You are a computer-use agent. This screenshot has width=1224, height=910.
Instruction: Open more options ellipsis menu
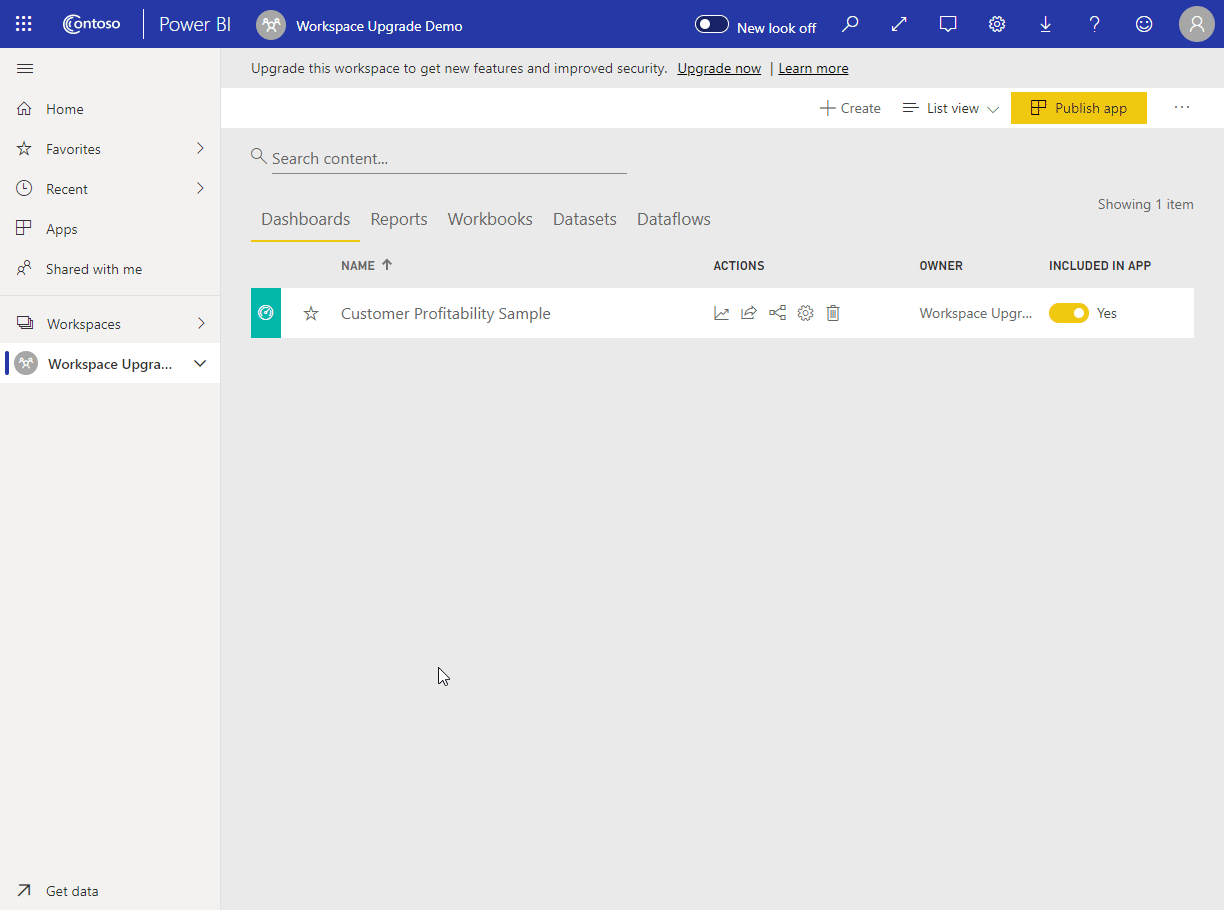pyautogui.click(x=1182, y=107)
